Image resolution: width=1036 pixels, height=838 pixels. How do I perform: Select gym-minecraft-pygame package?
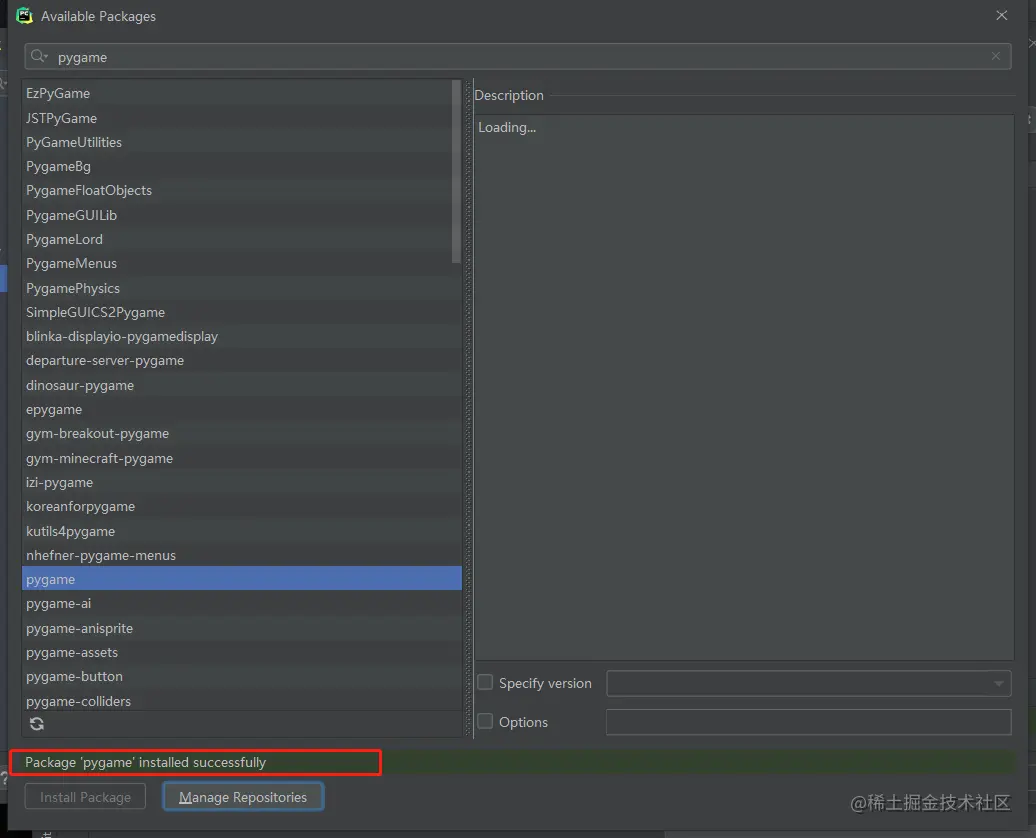(x=242, y=458)
